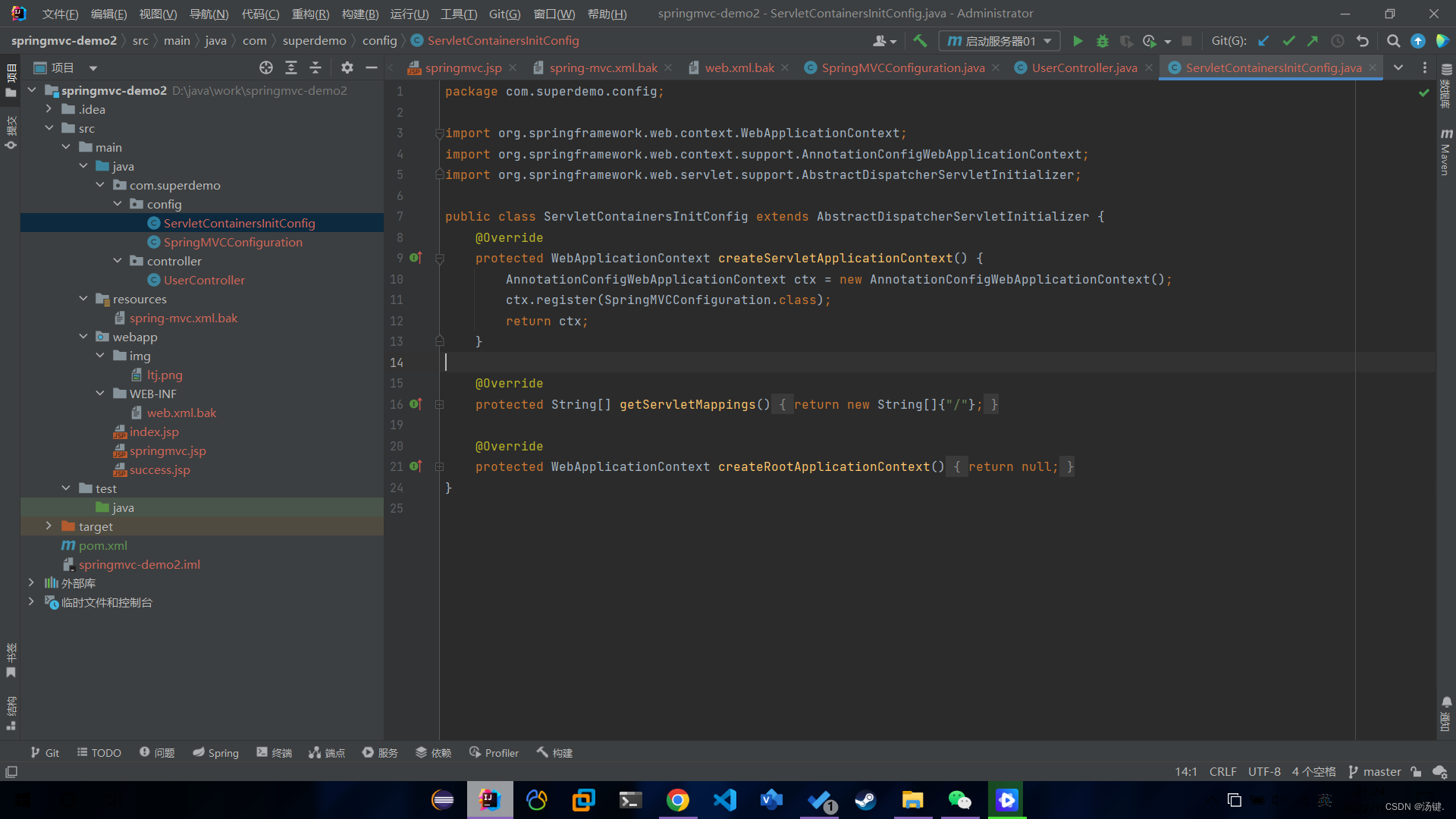The image size is (1456, 819).
Task: Click the Git commit checkmark icon
Action: tap(1288, 41)
